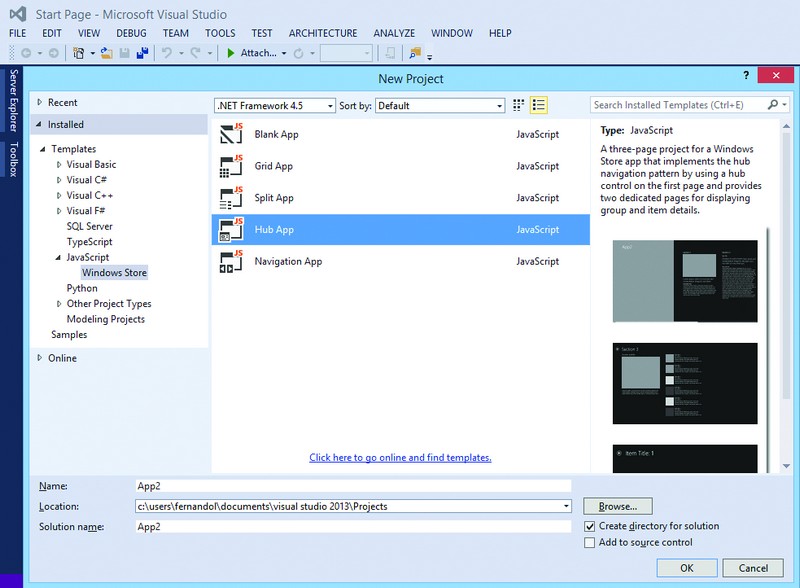
Task: Open the Location path dropdown arrow
Action: click(566, 506)
